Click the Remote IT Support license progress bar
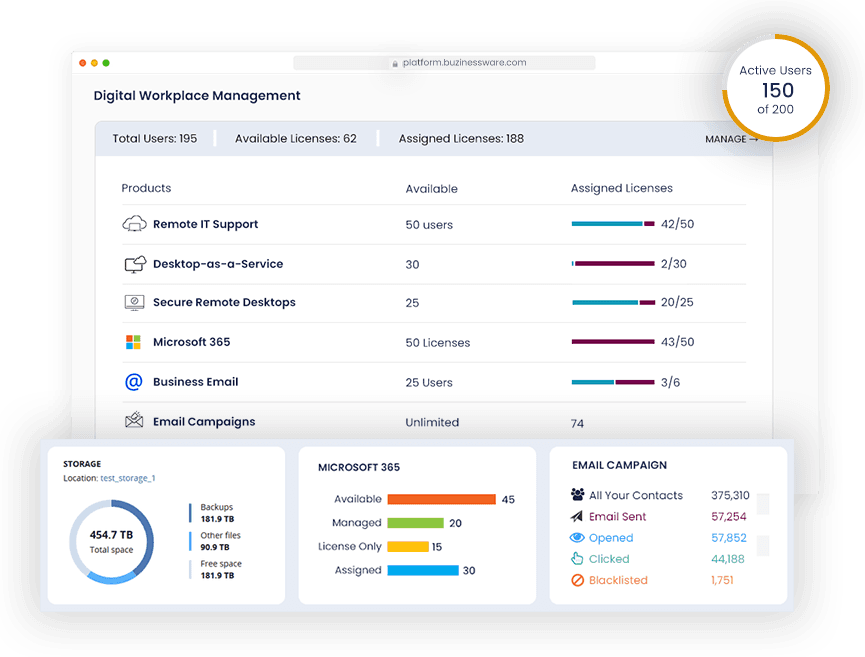Screen dimensions: 865x657 pyautogui.click(x=612, y=224)
